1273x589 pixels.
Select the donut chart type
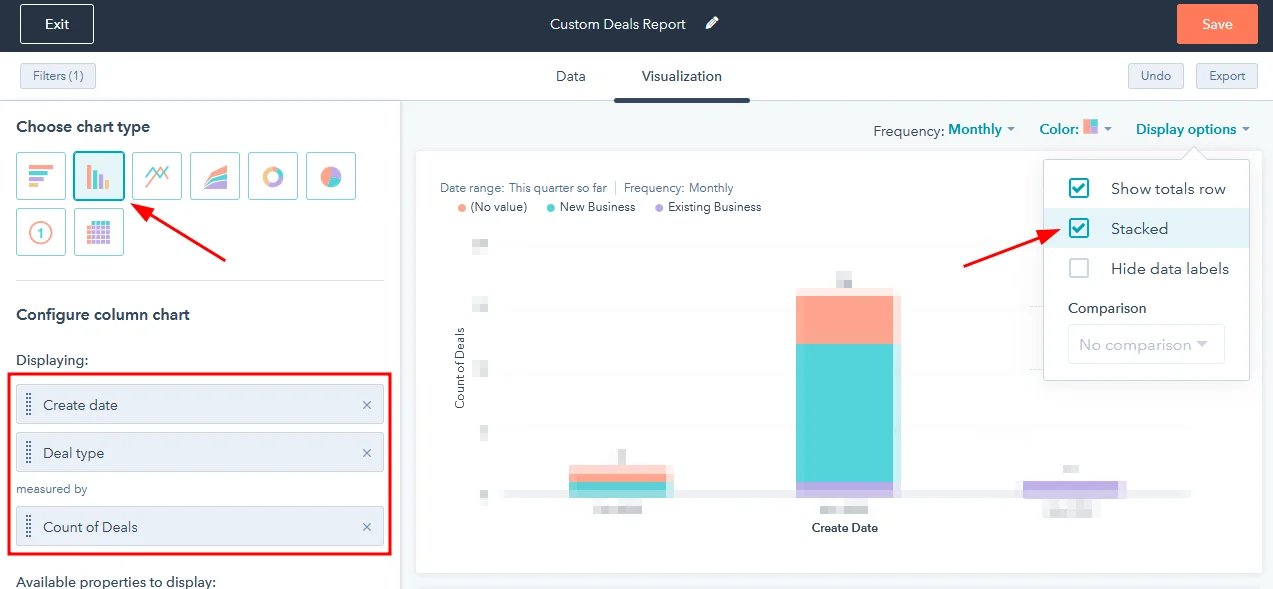[272, 175]
